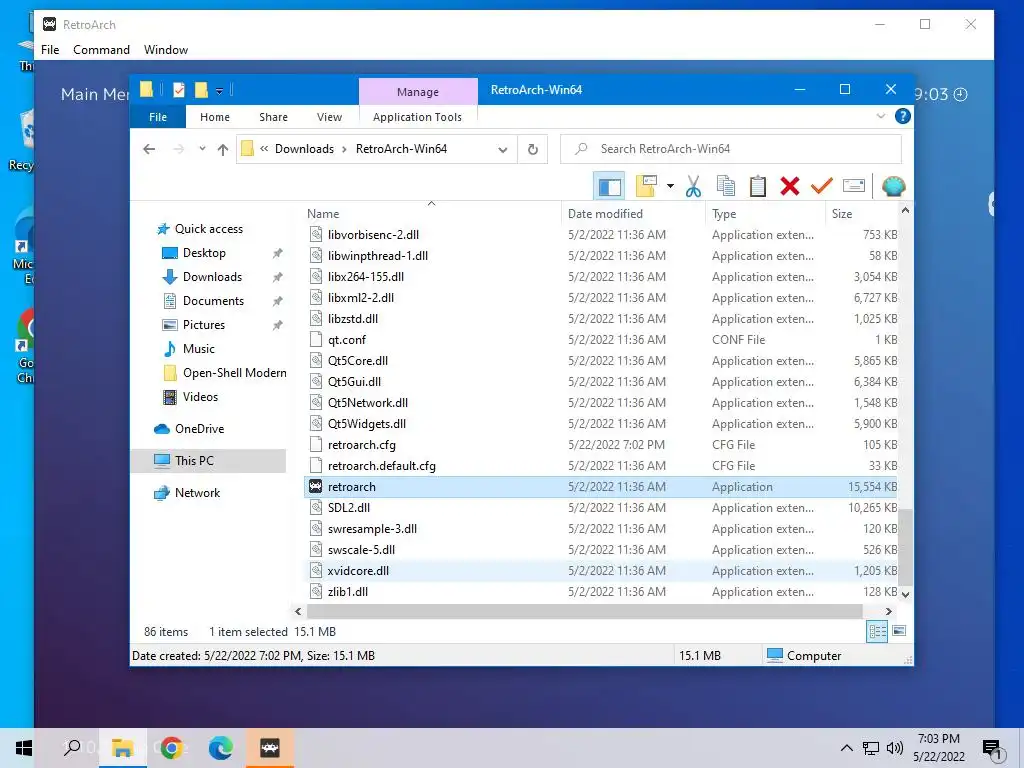1024x768 pixels.
Task: Select the qt.conf file
Action: [601, 340]
